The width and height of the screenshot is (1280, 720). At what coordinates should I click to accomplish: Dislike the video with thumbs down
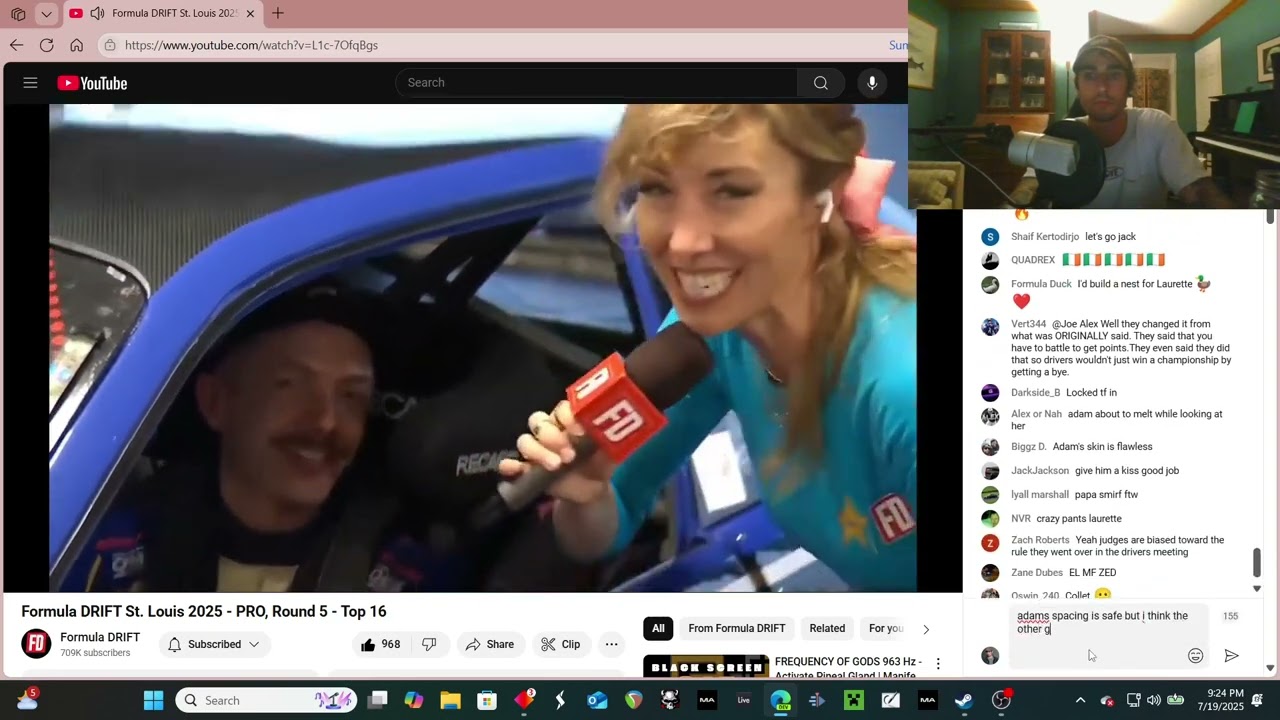pyautogui.click(x=429, y=644)
